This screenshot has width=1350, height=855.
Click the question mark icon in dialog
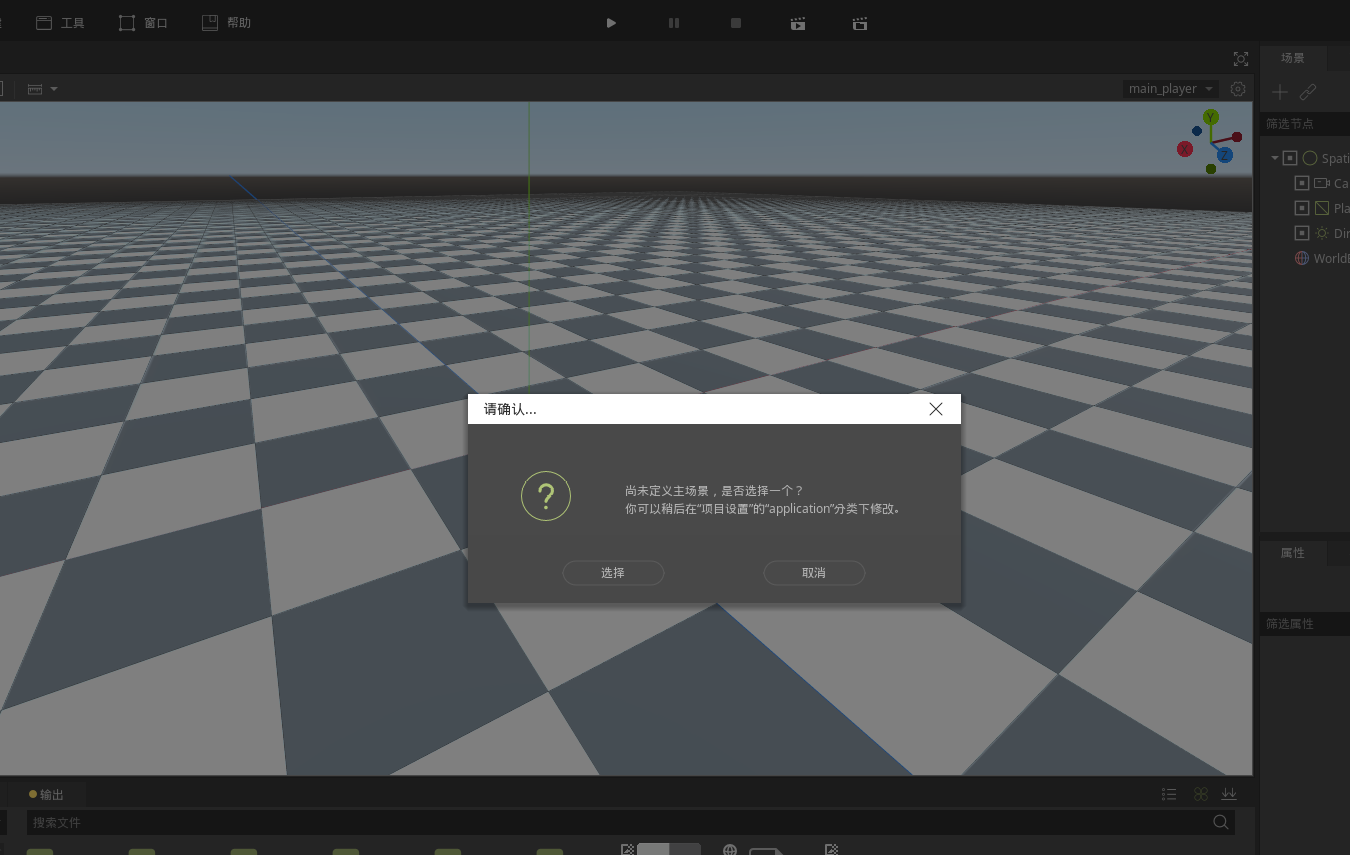click(546, 496)
